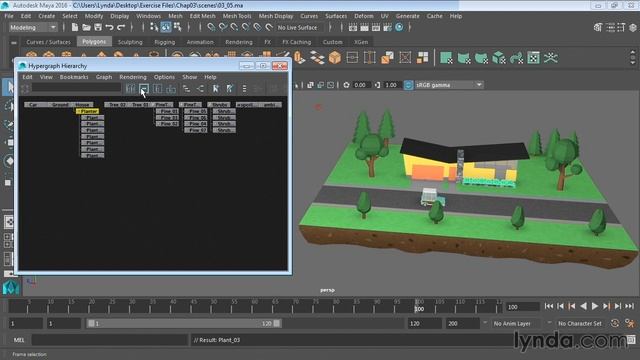
Task: Click the snap to grids magnet icon
Action: [211, 27]
